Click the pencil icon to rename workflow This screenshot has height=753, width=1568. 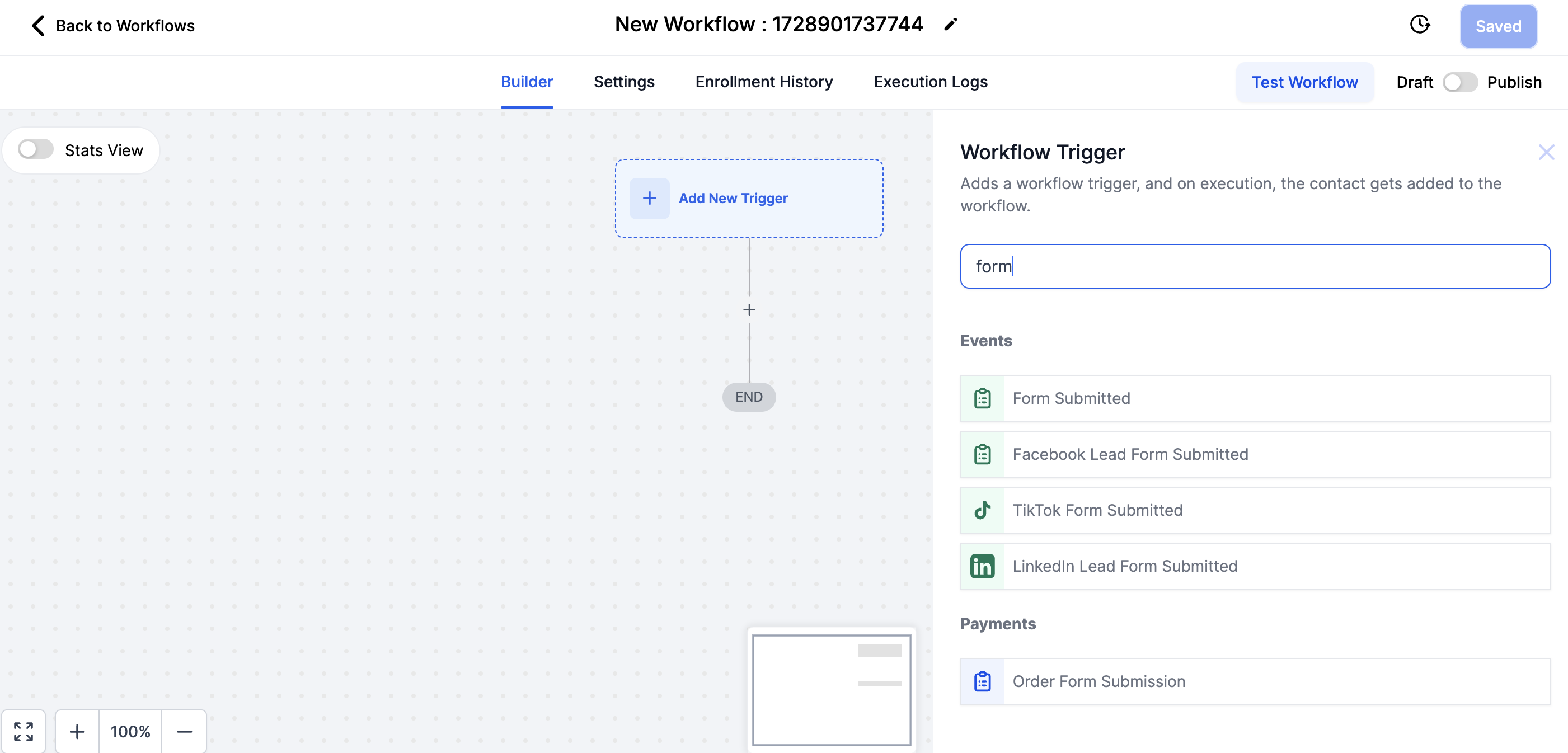950,25
